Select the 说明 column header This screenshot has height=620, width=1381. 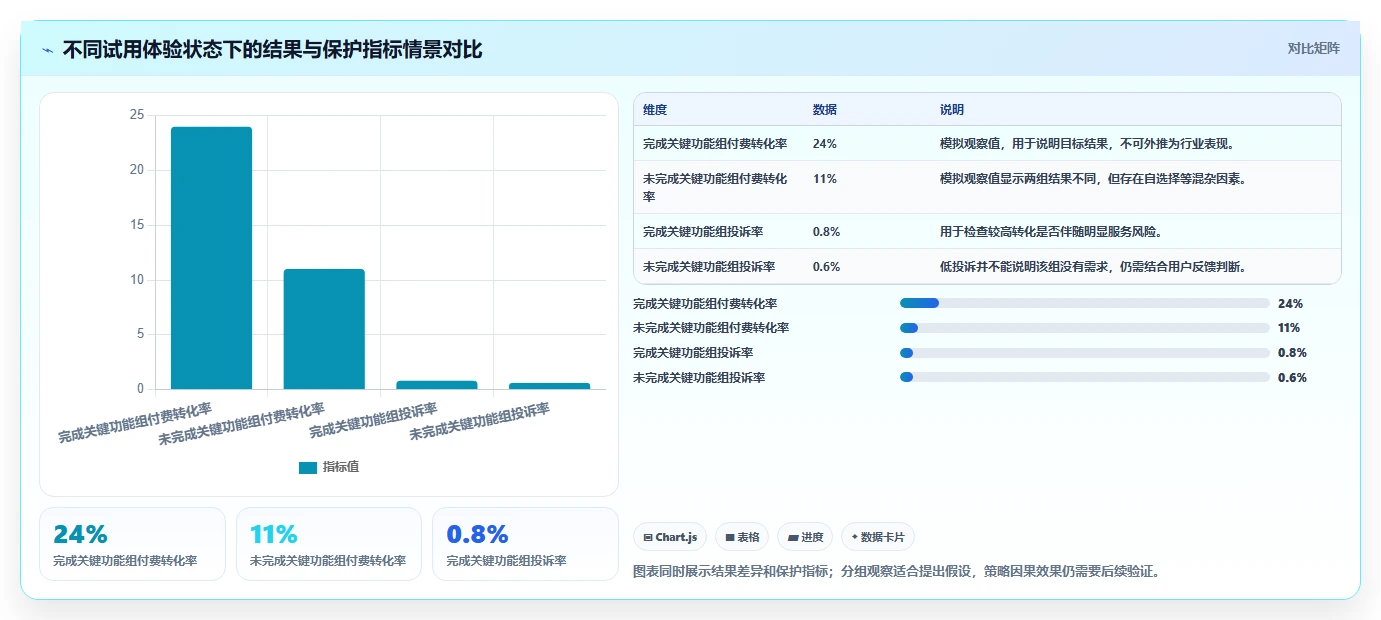coord(952,109)
